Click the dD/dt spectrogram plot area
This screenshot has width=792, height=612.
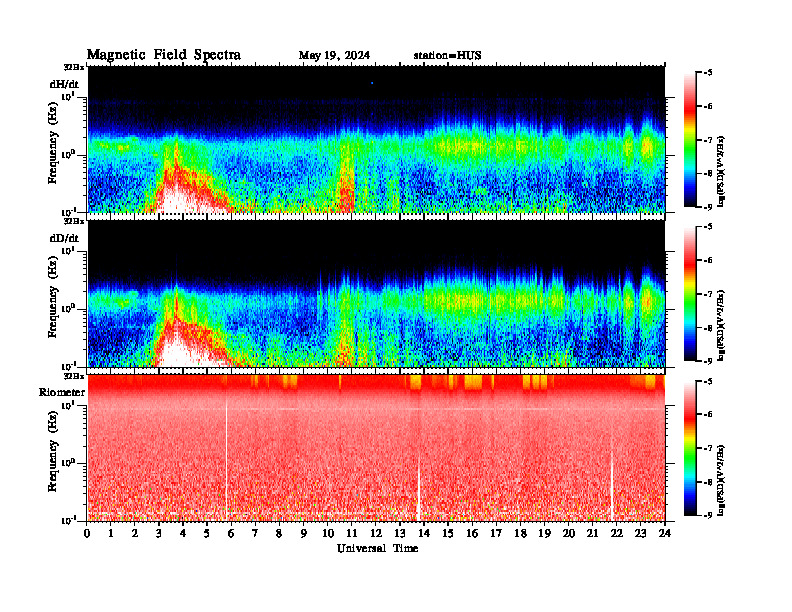coord(376,293)
